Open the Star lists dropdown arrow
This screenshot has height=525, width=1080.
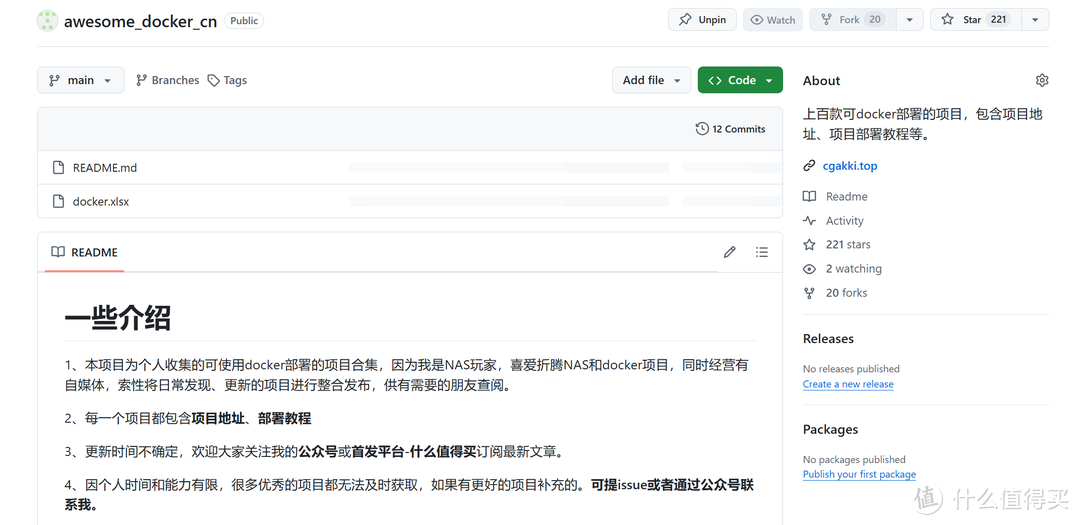[x=1035, y=20]
